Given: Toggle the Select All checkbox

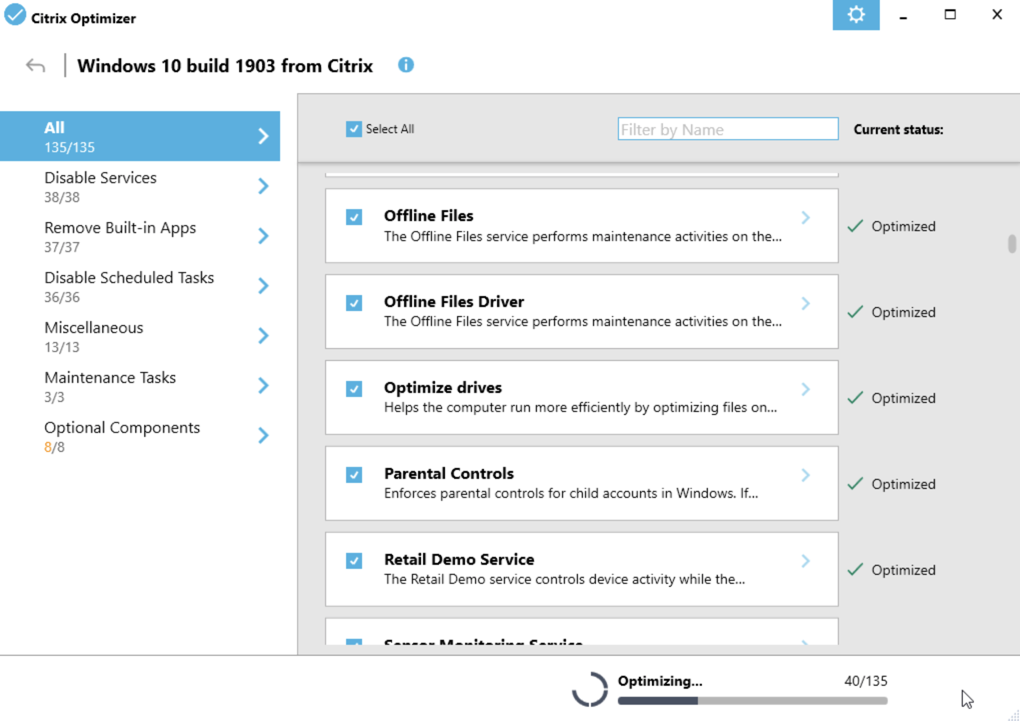Looking at the screenshot, I should [353, 129].
